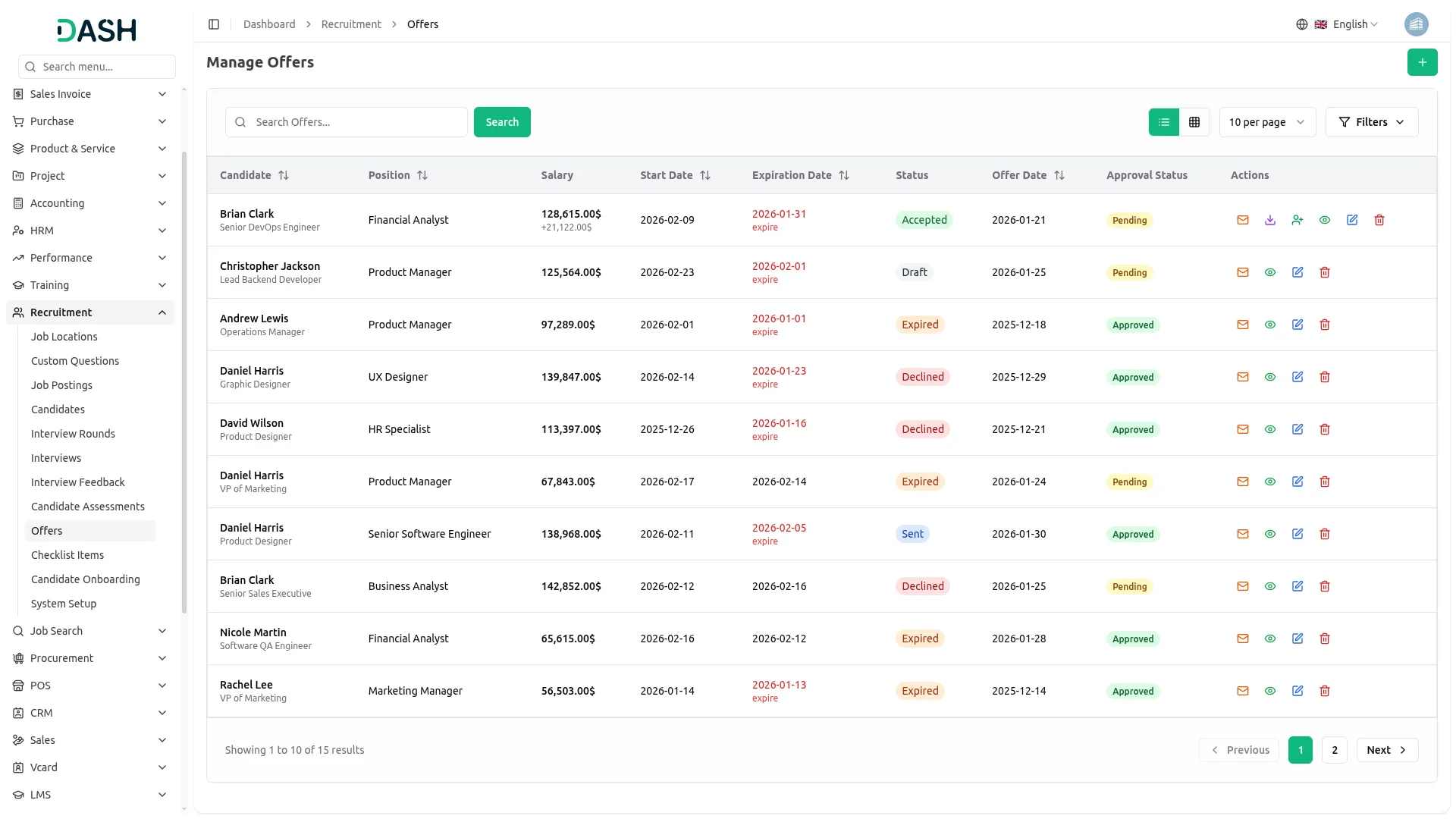Screen dimensions: 1456x819
Task: Switch to grid view
Action: click(x=1194, y=122)
